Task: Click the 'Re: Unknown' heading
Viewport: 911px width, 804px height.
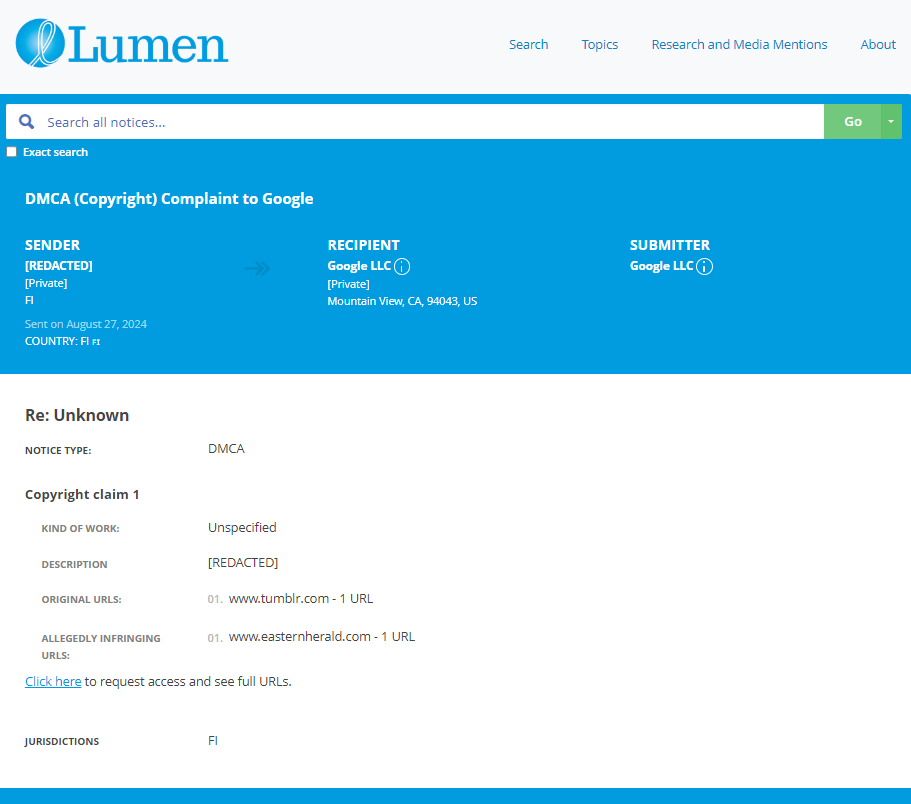Action: tap(77, 415)
